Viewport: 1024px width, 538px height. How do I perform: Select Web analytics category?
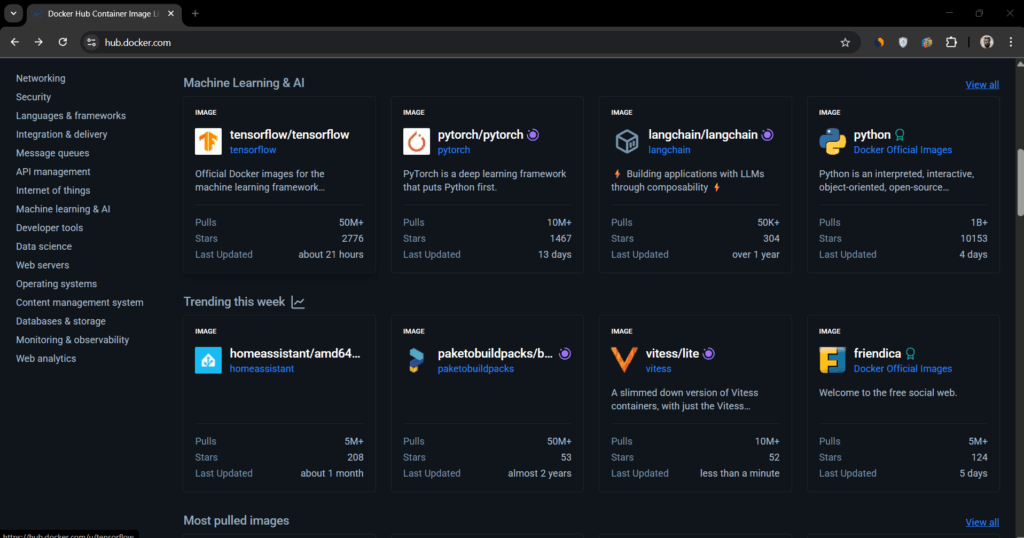pyautogui.click(x=46, y=358)
